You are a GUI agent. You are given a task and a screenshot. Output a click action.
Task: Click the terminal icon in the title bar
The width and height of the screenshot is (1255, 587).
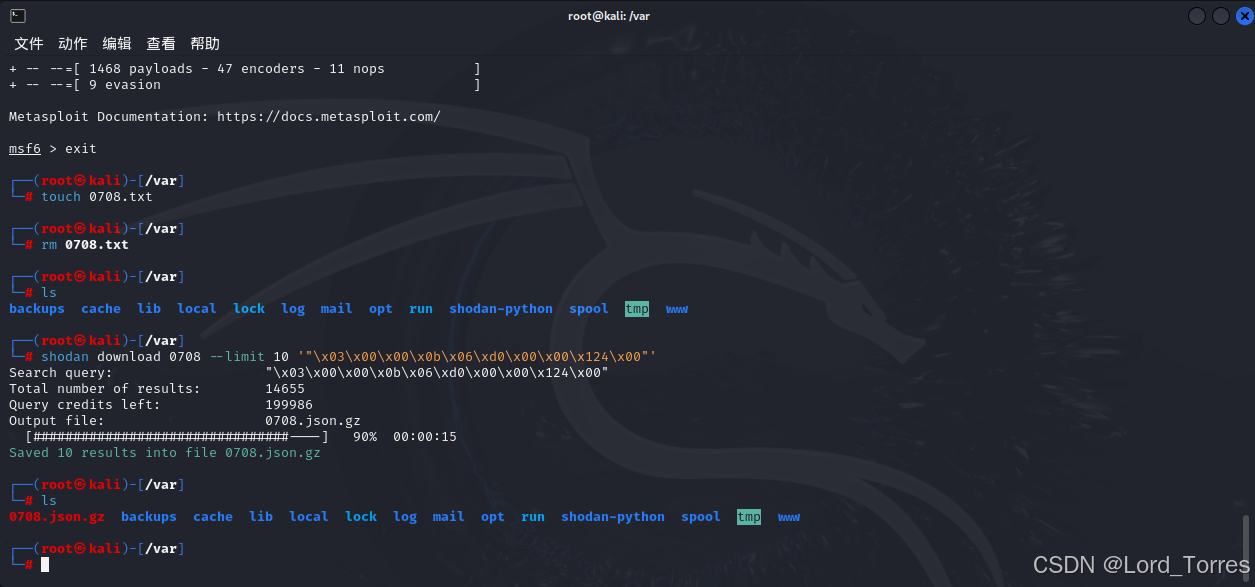[x=16, y=15]
